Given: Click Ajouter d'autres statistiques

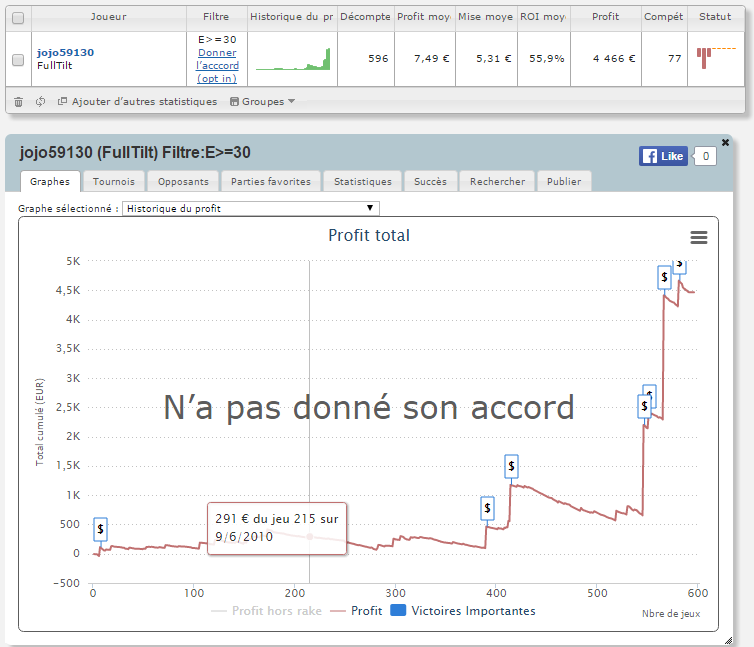Looking at the screenshot, I should click(138, 101).
